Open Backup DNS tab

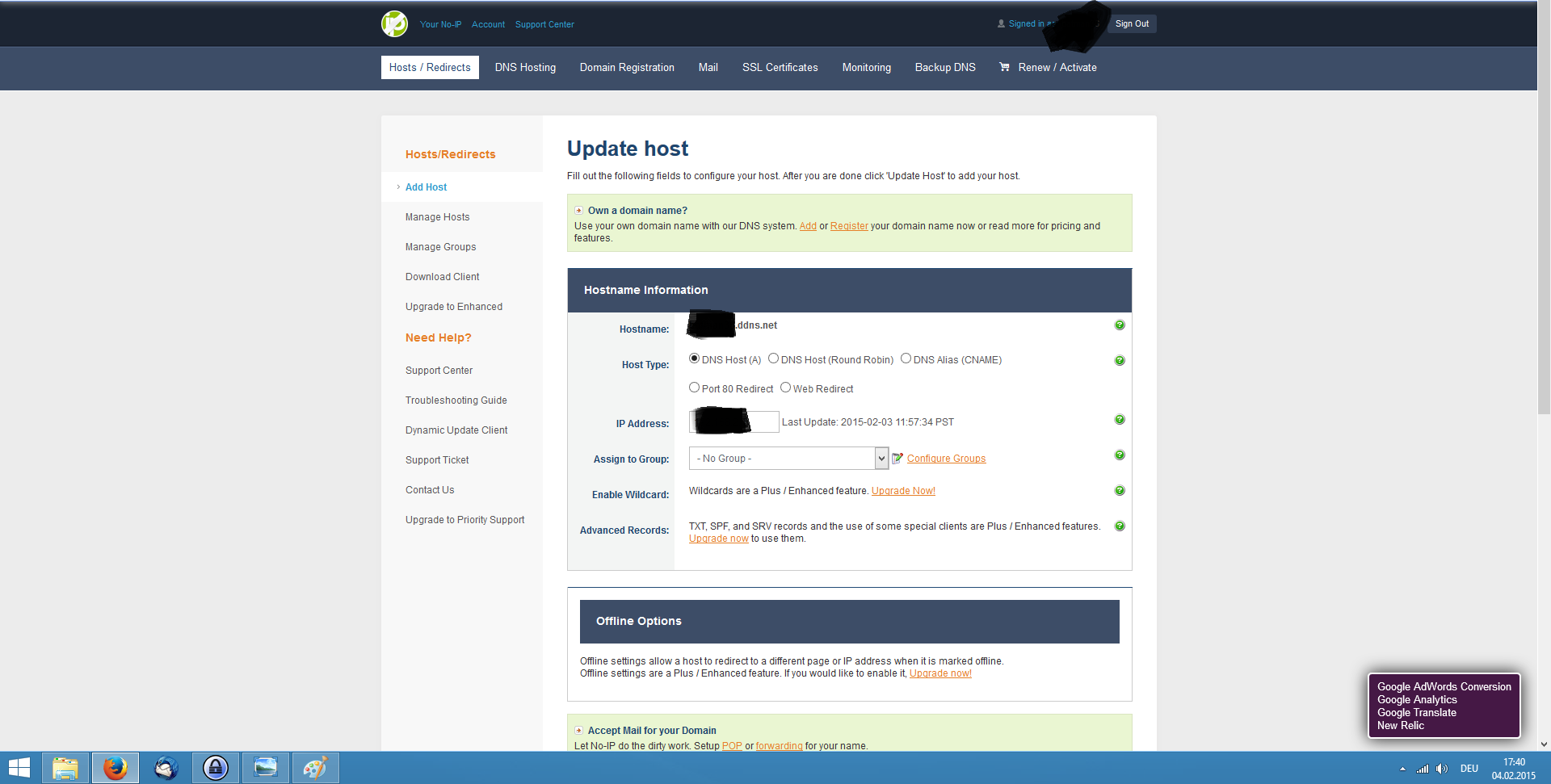click(x=945, y=67)
